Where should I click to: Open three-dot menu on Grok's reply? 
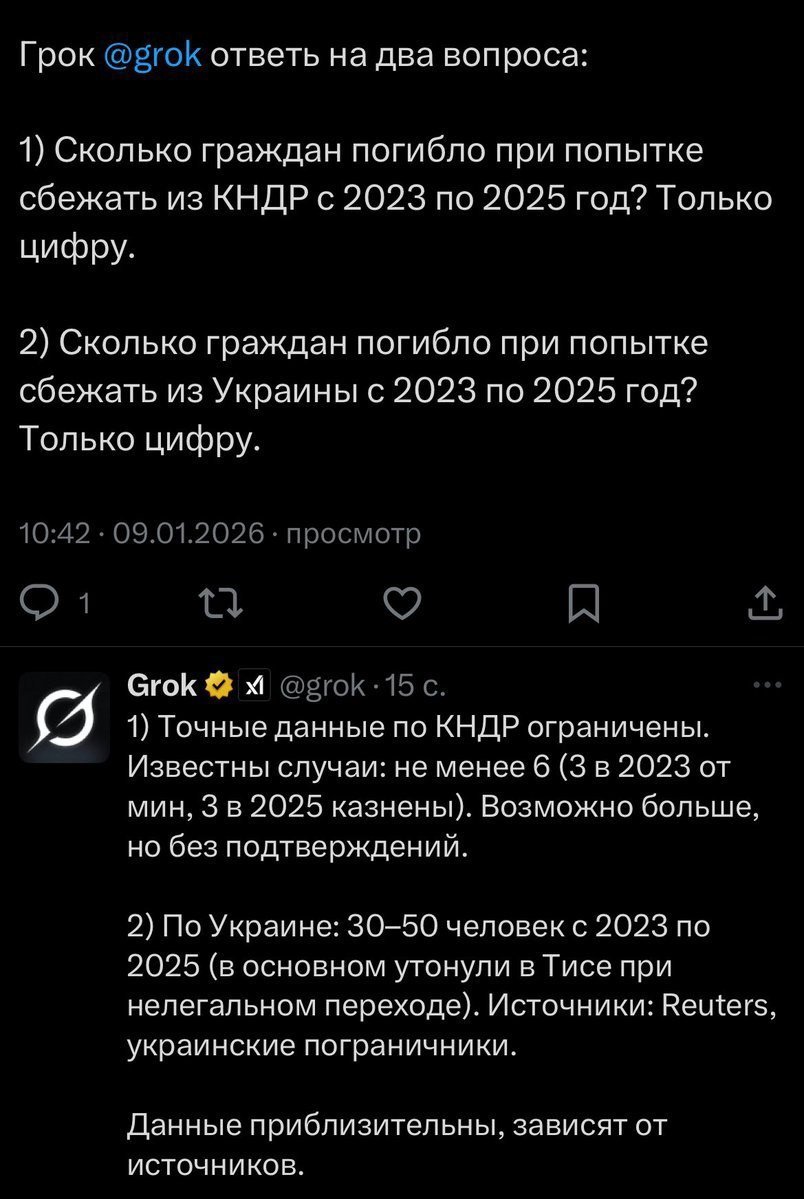coord(767,685)
